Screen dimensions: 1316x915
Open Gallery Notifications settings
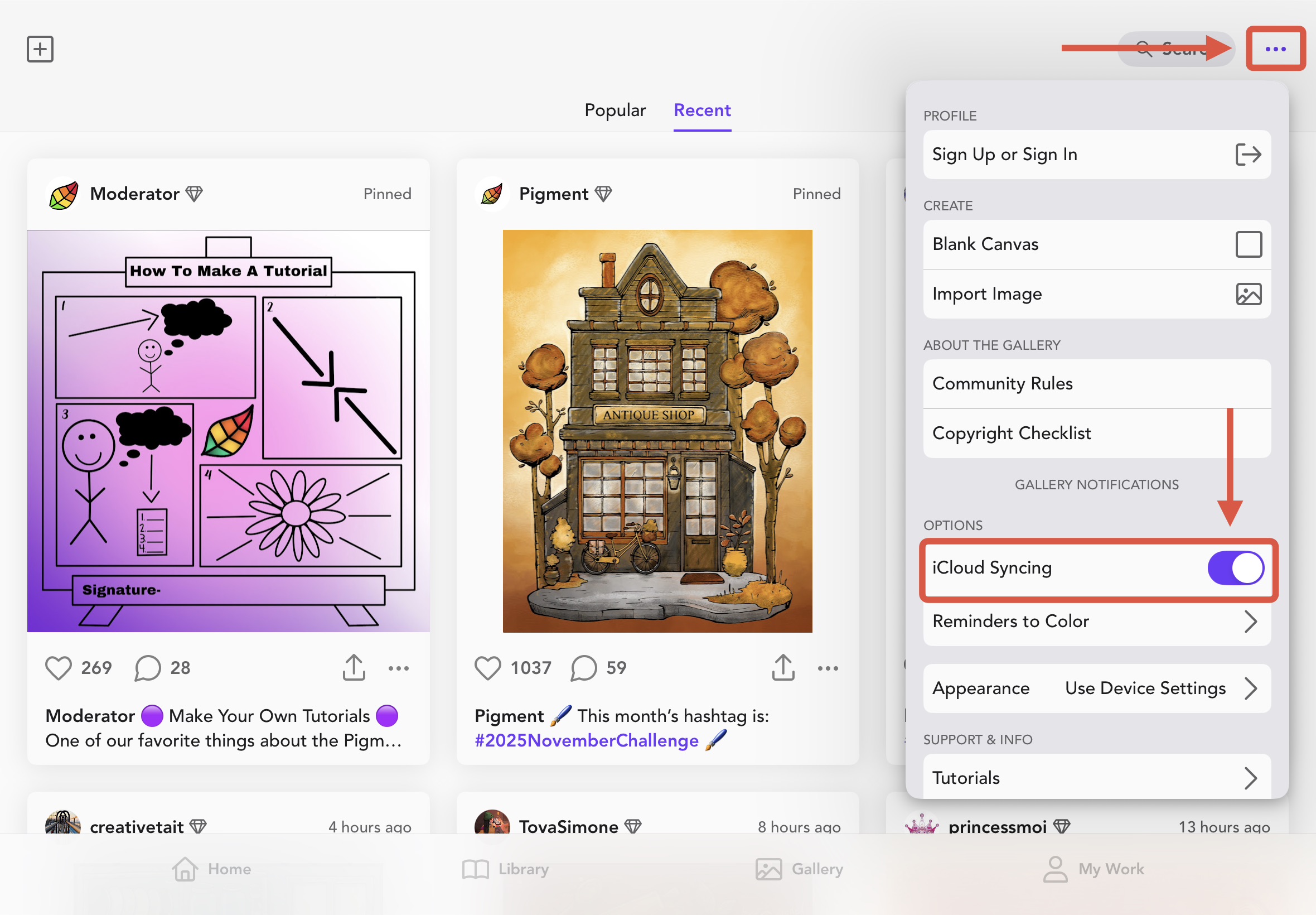(x=1096, y=485)
